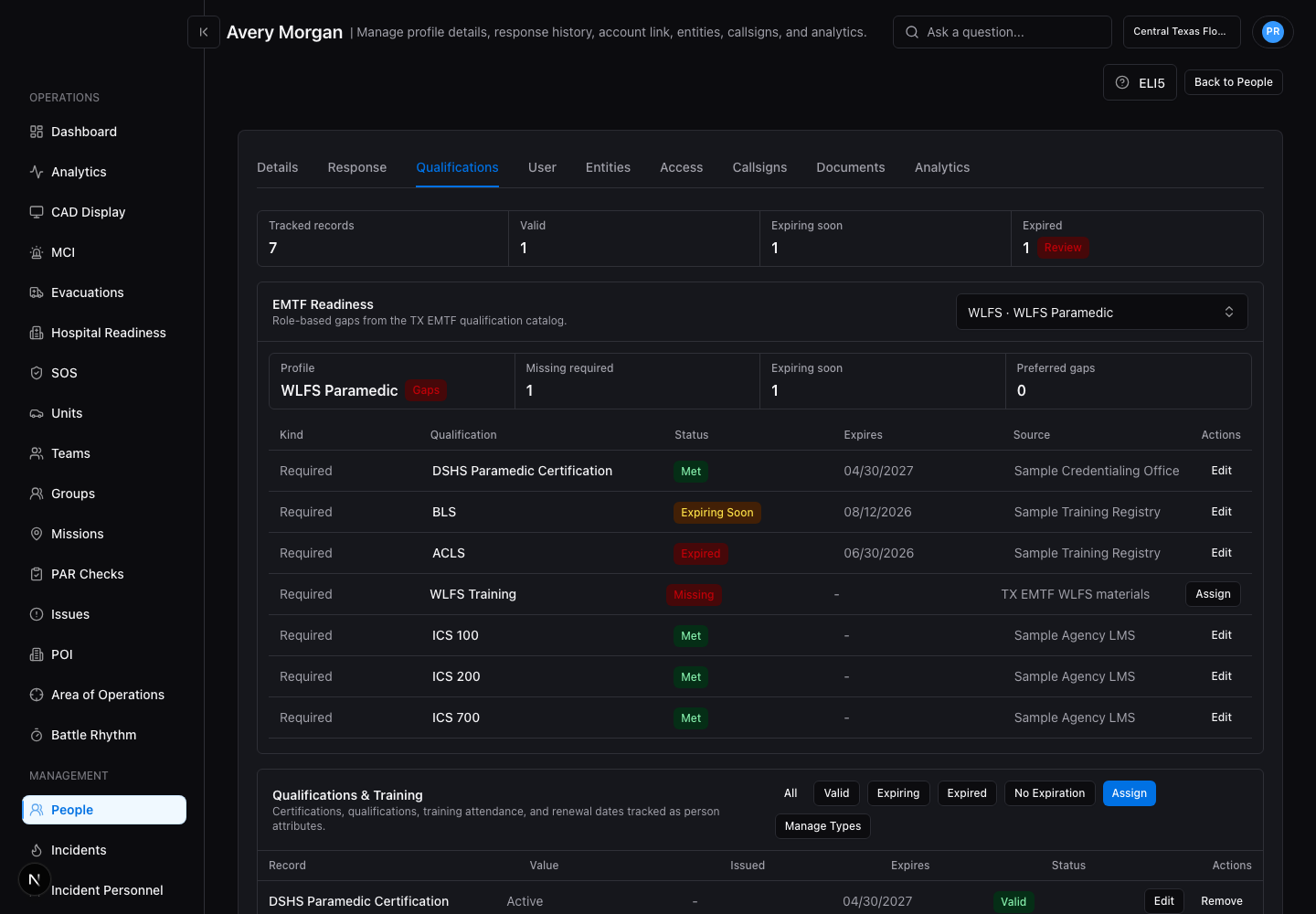
Task: Open Evacuations truck icon
Action: [37, 292]
